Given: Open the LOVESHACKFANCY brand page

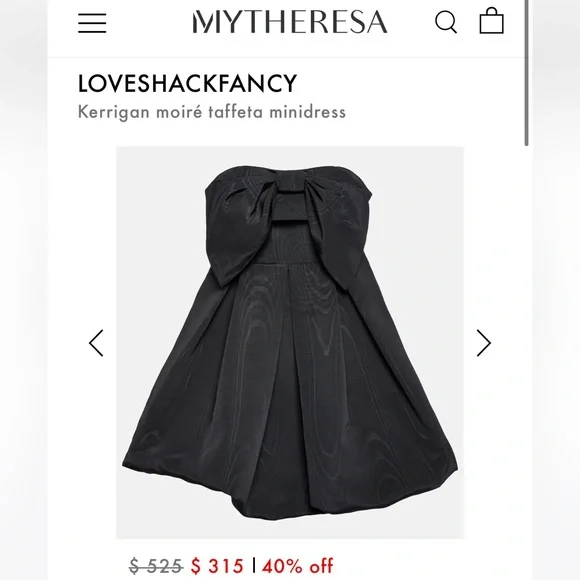Looking at the screenshot, I should coord(187,83).
